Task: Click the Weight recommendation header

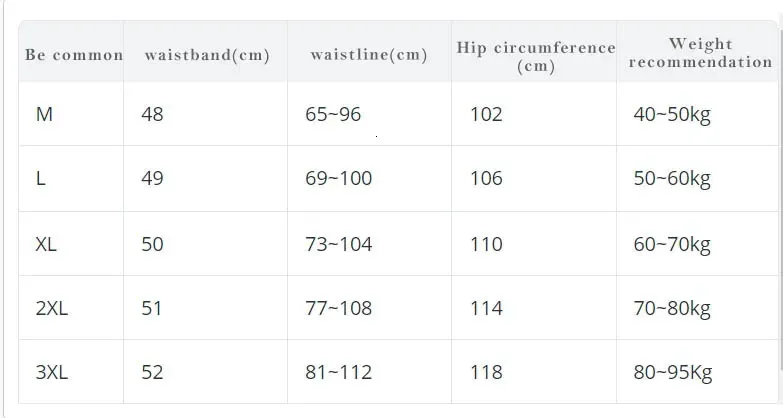Action: pos(700,53)
